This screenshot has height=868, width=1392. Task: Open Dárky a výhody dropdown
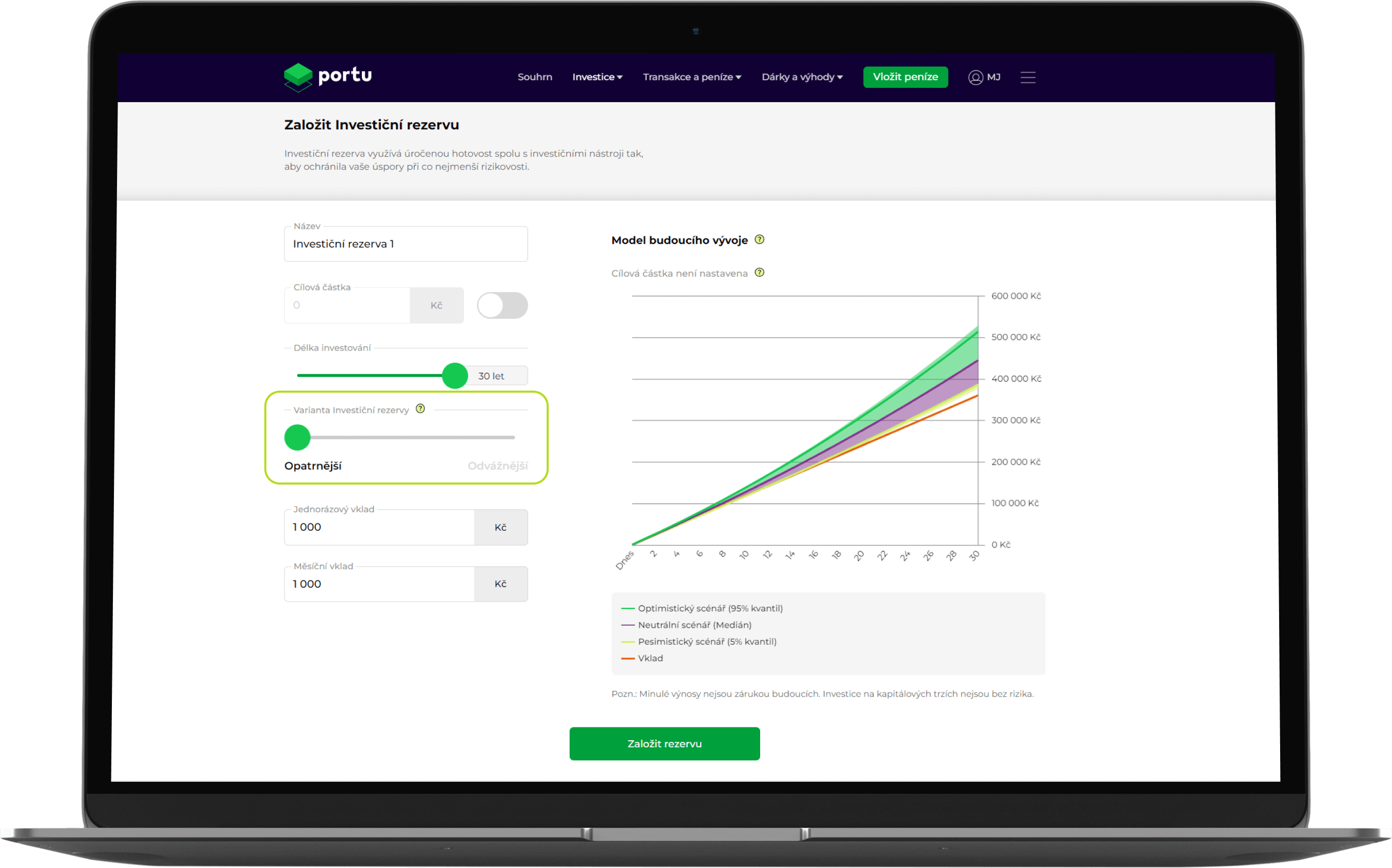(x=801, y=77)
